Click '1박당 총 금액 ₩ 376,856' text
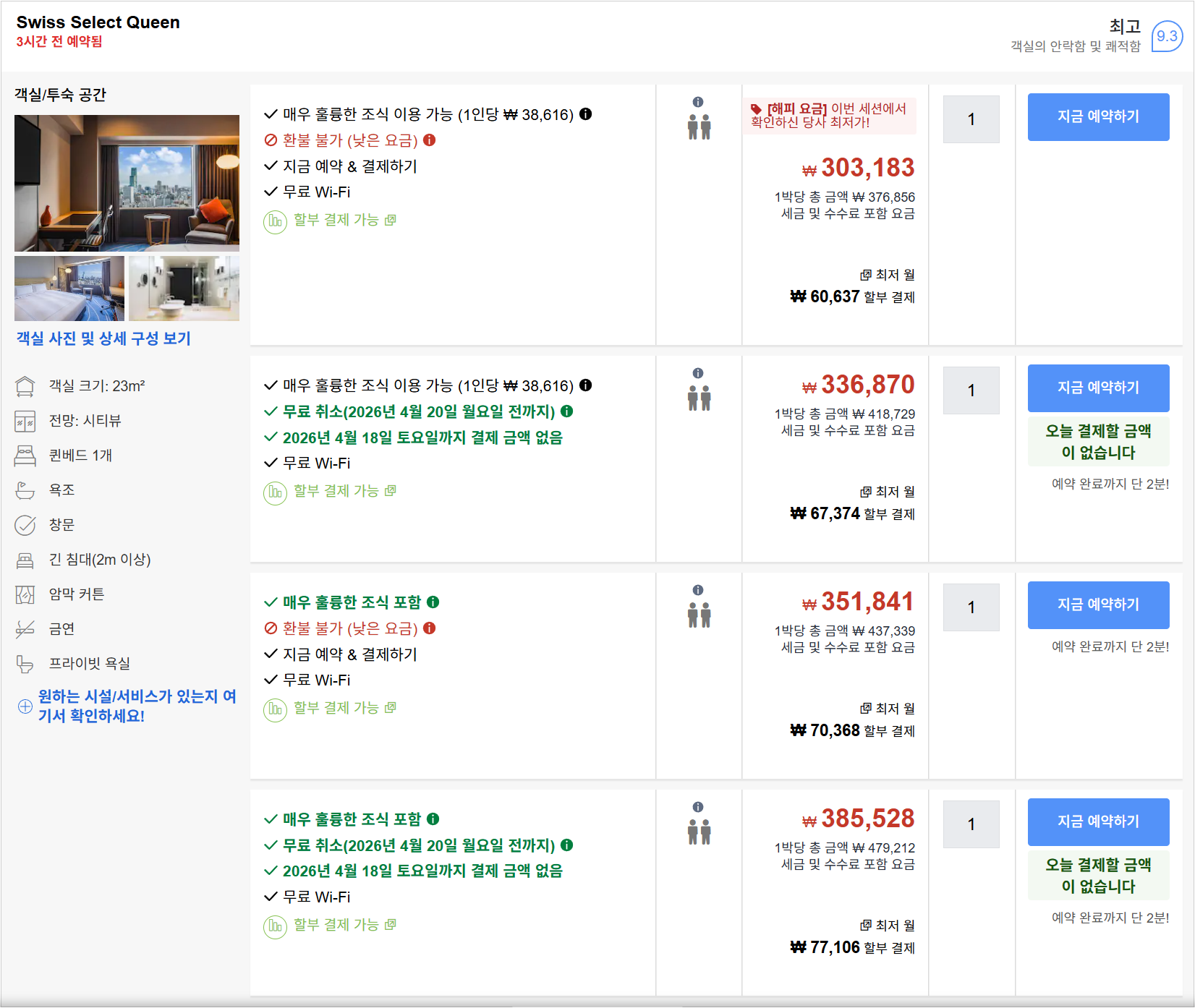Viewport: 1195px width, 1008px height. click(844, 197)
